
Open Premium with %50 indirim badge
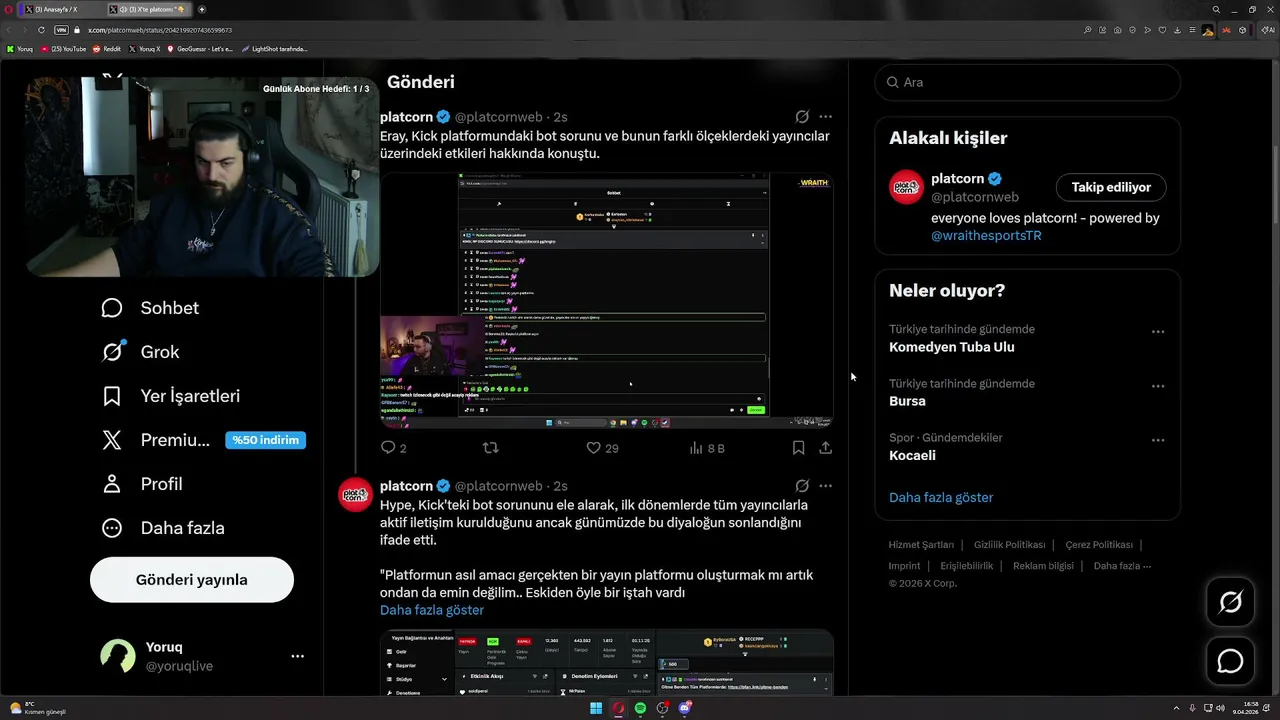tap(203, 440)
